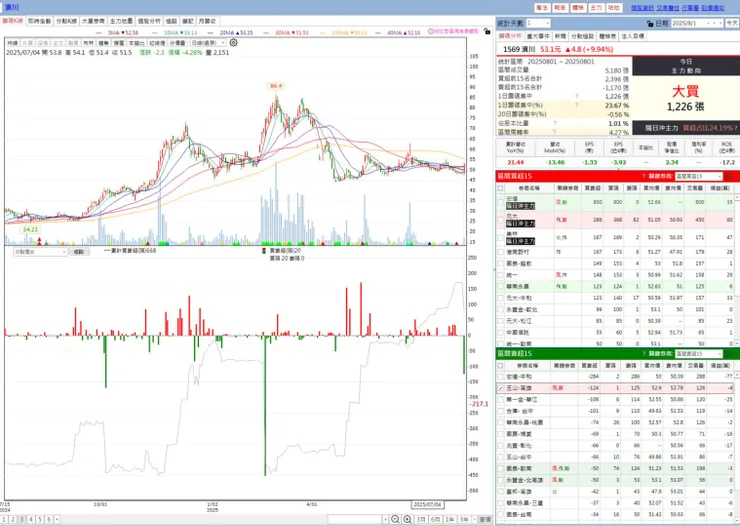Click 個股分析 tab
Image resolution: width=740 pixels, height=526 pixels.
pos(149,21)
